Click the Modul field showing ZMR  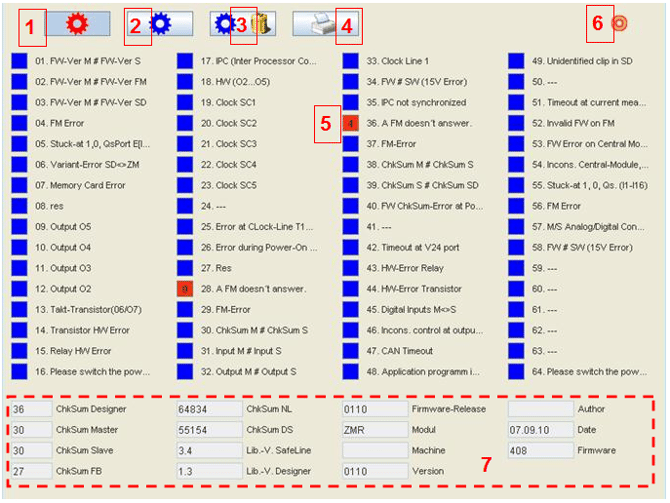click(372, 430)
